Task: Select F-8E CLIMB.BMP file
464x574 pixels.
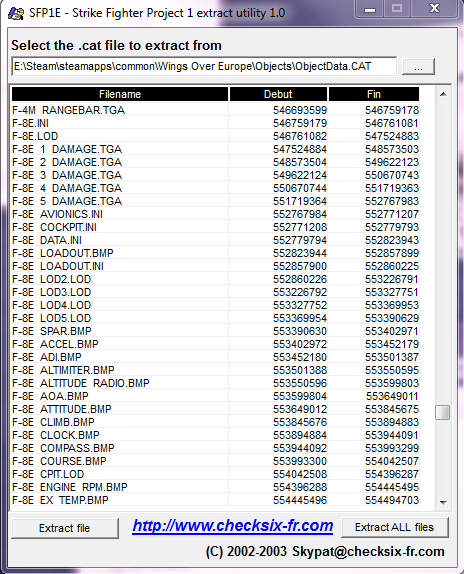Action: (215, 422)
